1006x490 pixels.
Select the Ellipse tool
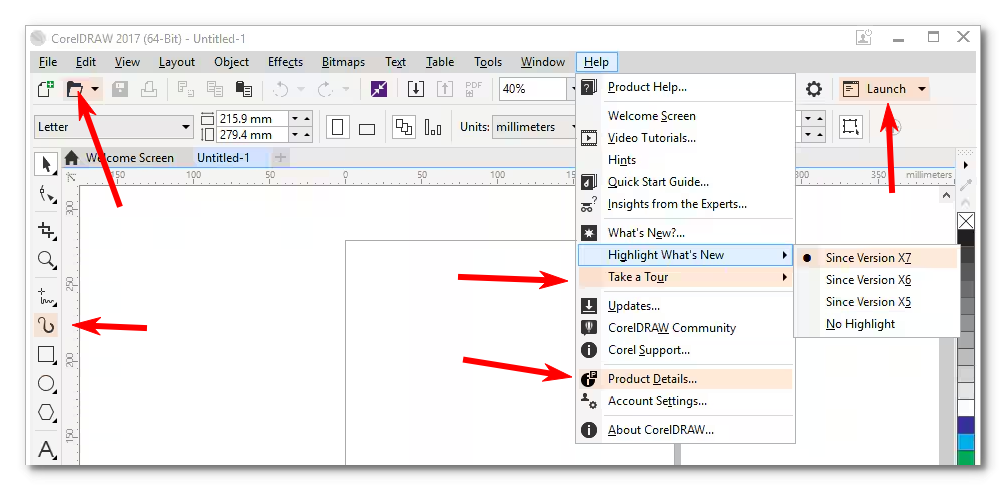[46, 384]
